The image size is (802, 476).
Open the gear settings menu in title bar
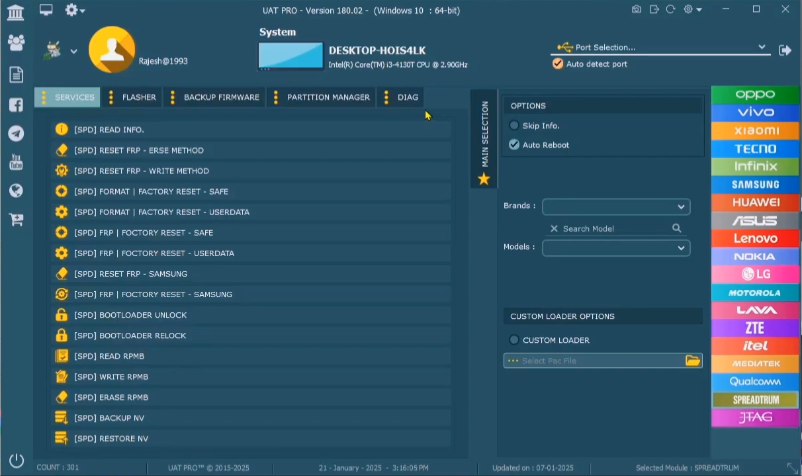tap(74, 10)
